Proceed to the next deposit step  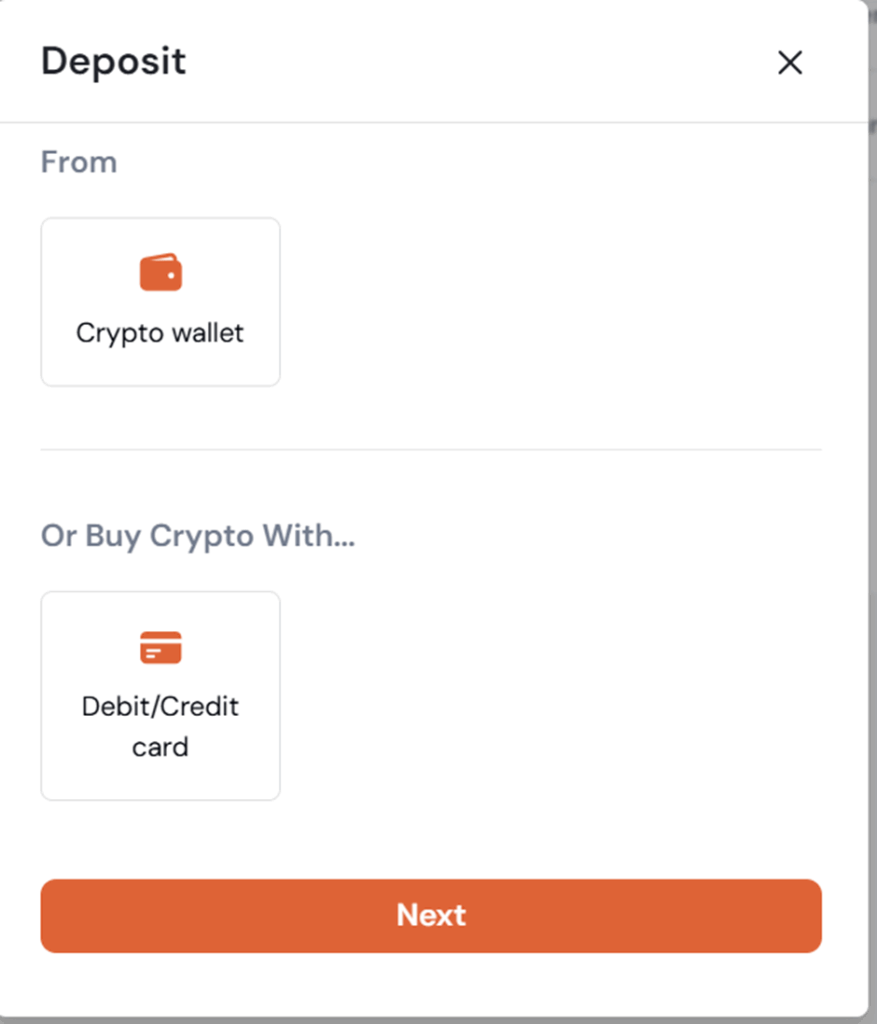tap(431, 915)
